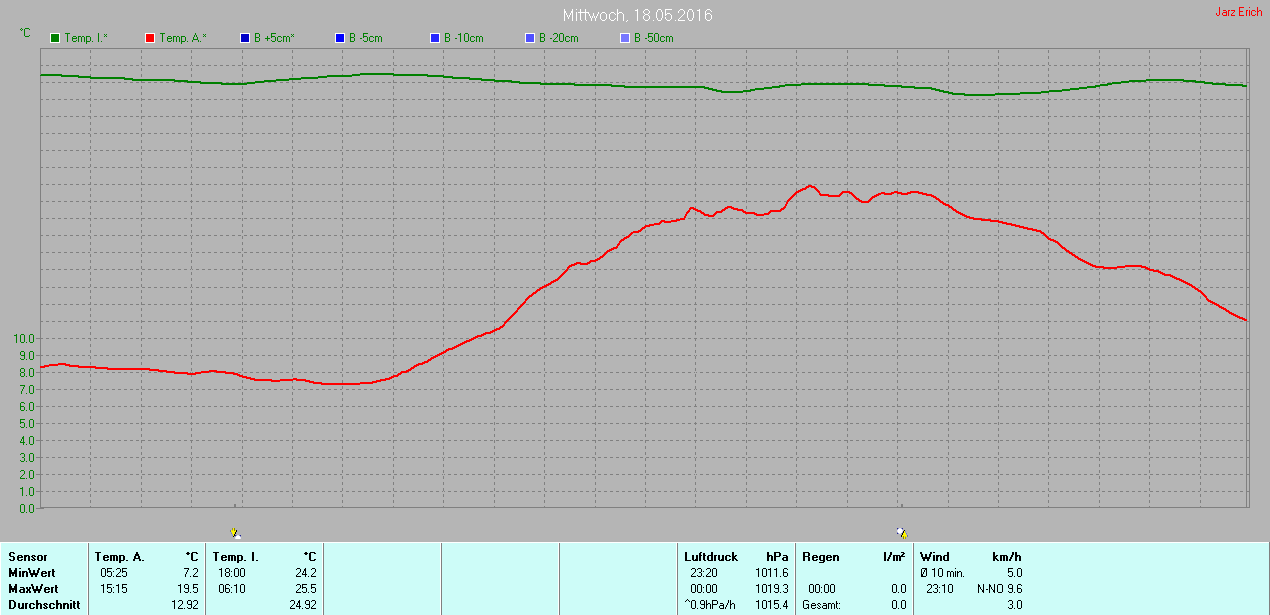Click the Temp. A. minimum value '7.2'
The image size is (1270, 615).
(190, 573)
